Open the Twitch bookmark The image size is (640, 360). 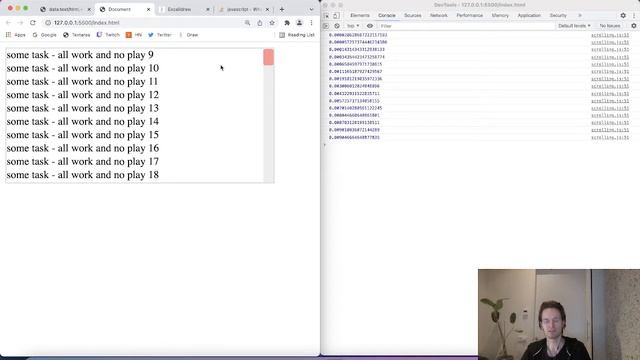pyautogui.click(x=108, y=35)
